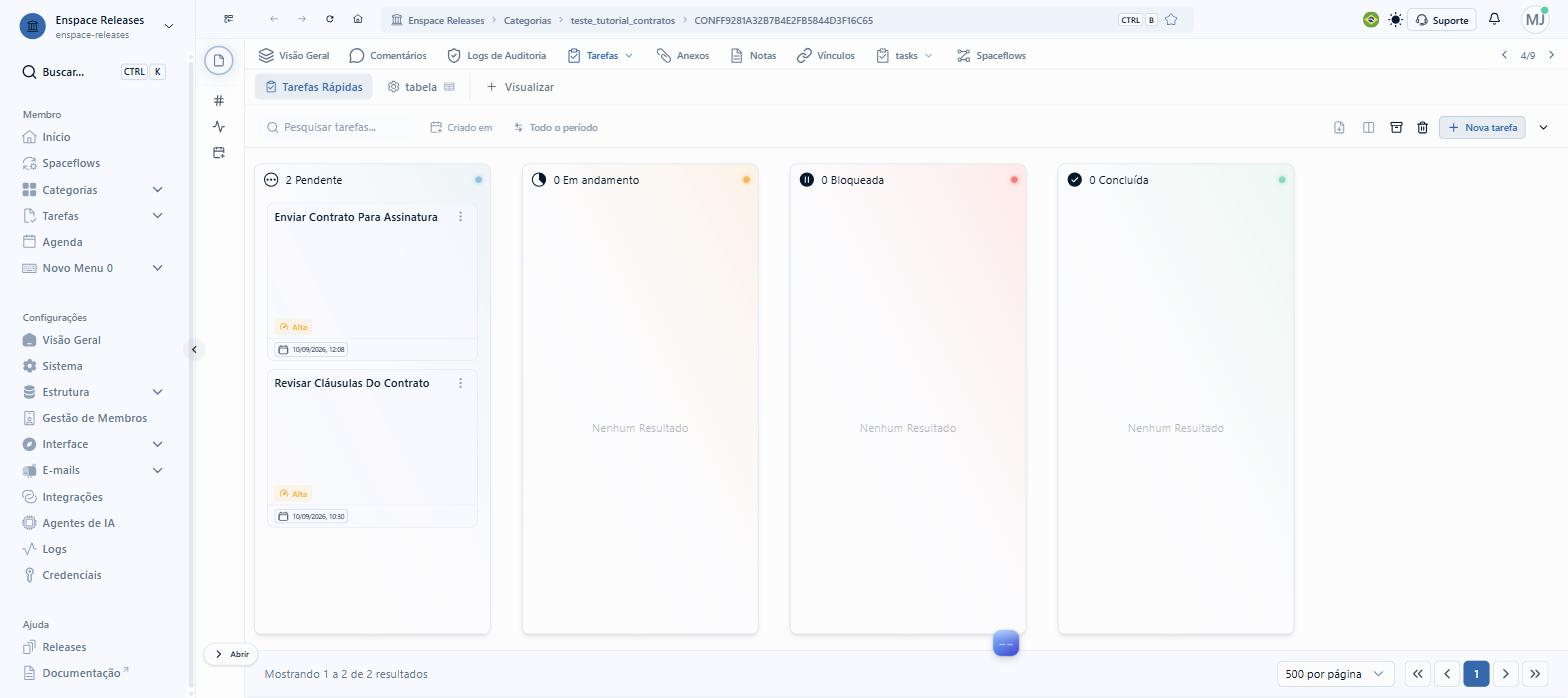Viewport: 1568px width, 698px height.
Task: Open the 500 por página dropdown
Action: (x=1335, y=674)
